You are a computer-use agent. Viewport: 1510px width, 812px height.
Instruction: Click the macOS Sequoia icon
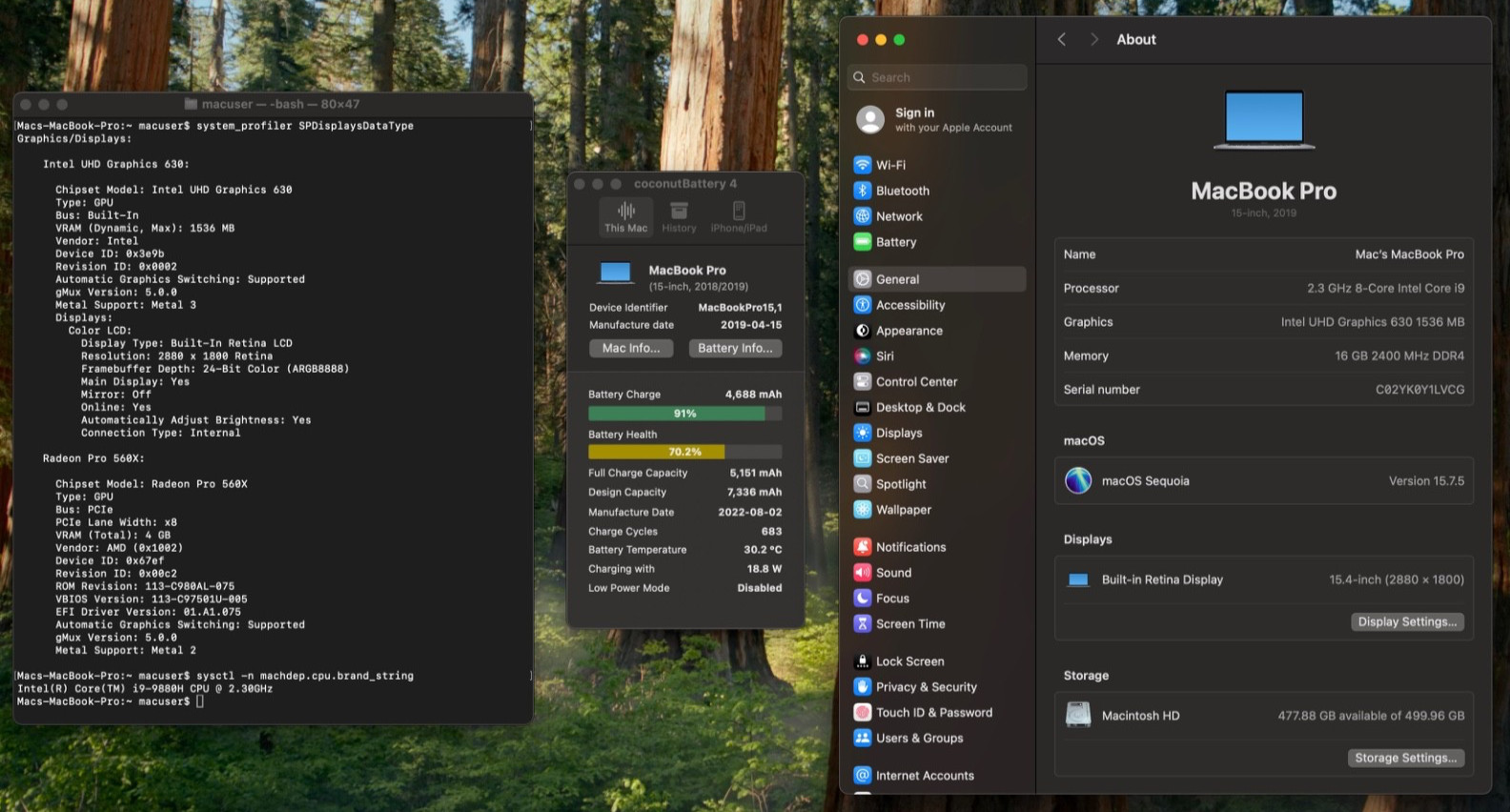coord(1078,480)
